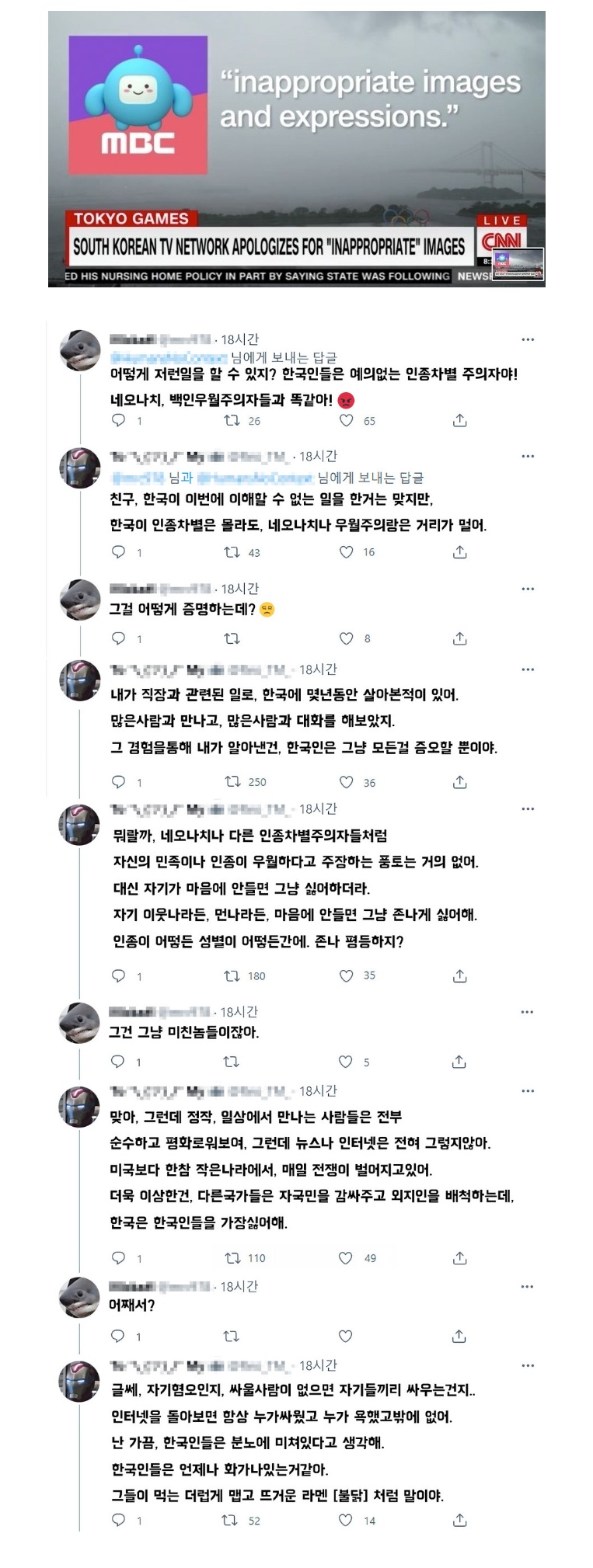Click the MBC logo in news image
The width and height of the screenshot is (593, 1568).
pyautogui.click(x=138, y=105)
